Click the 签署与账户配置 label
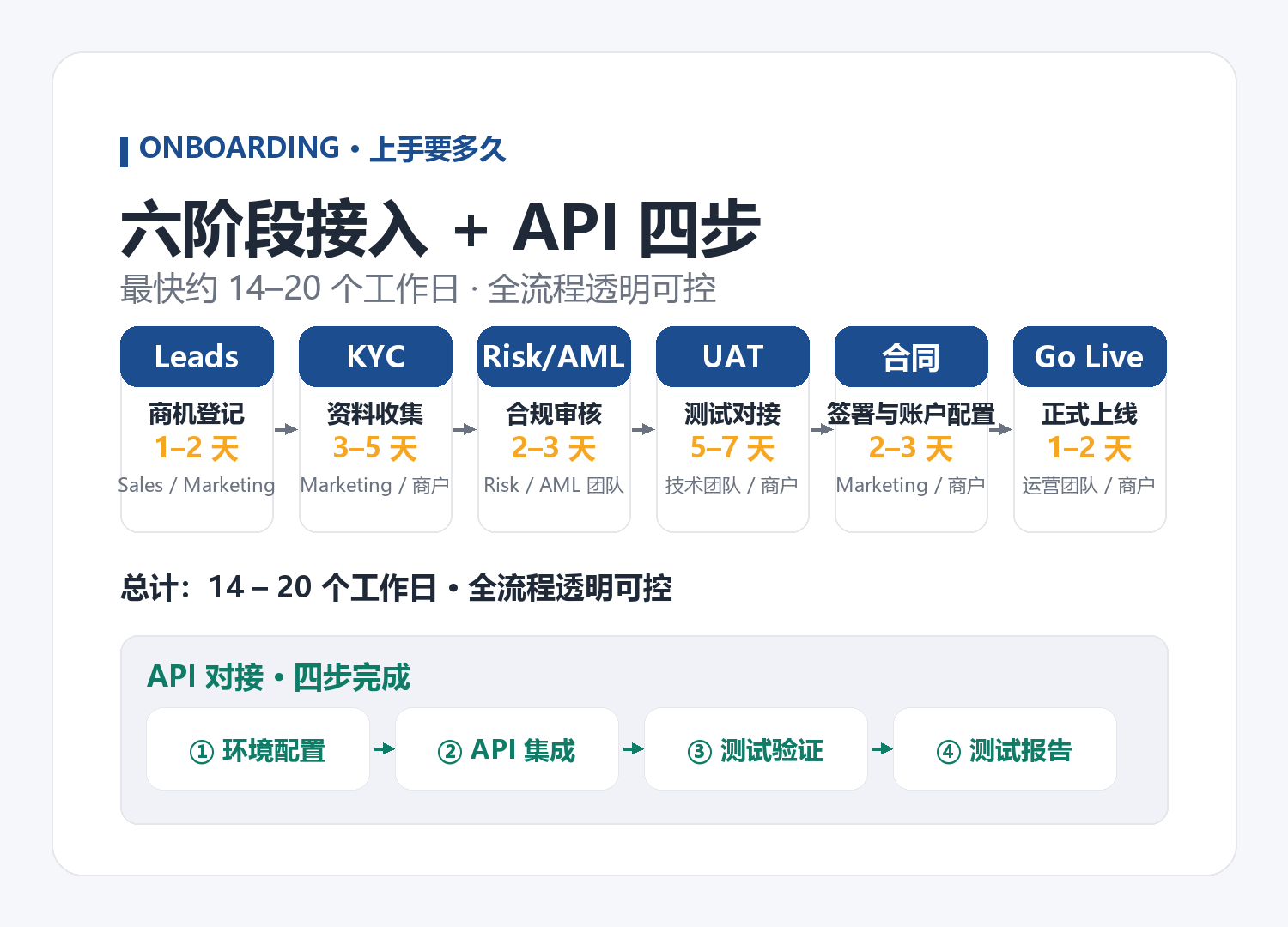The width and height of the screenshot is (1288, 927). pyautogui.click(x=911, y=414)
